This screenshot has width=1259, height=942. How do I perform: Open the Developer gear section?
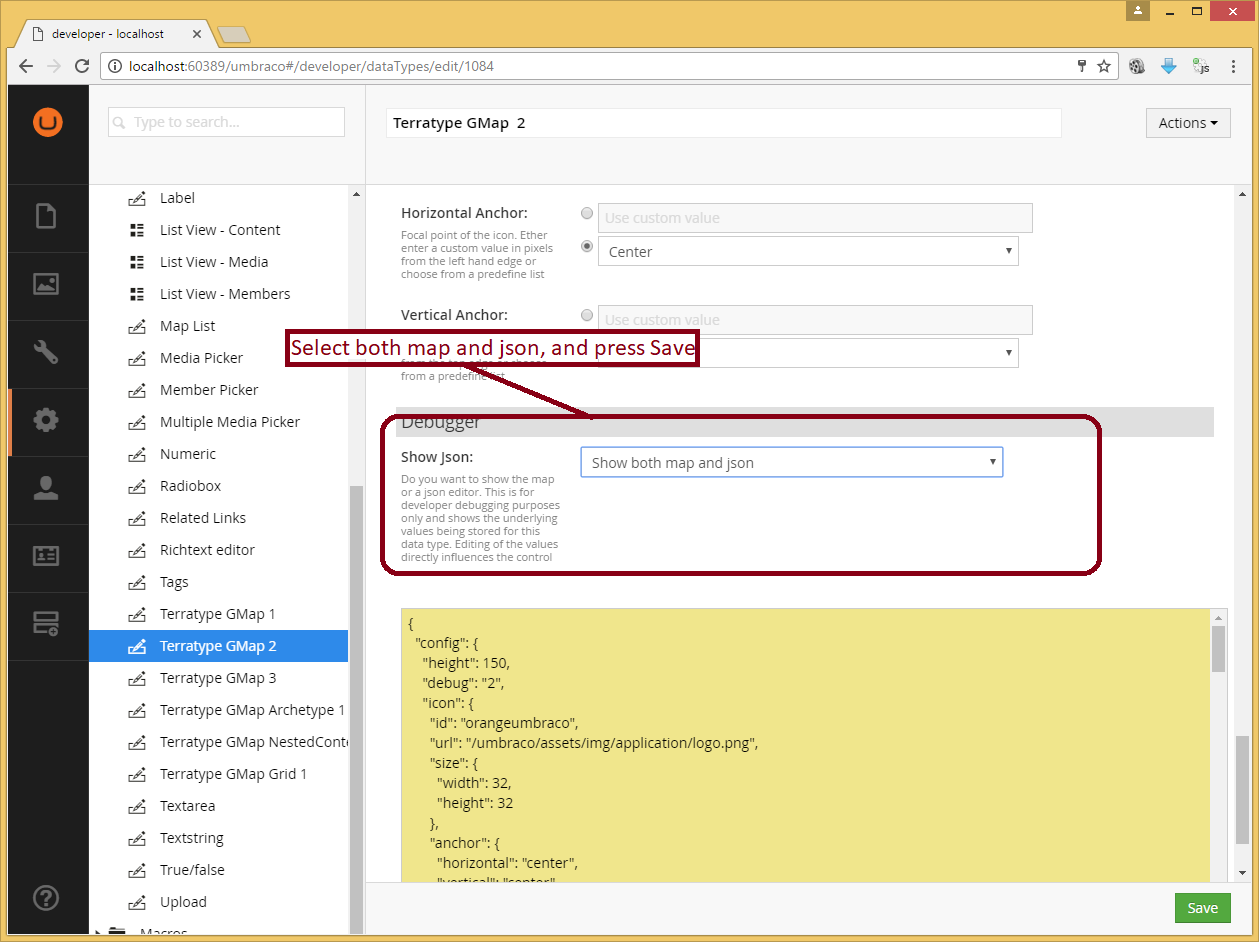(x=46, y=420)
